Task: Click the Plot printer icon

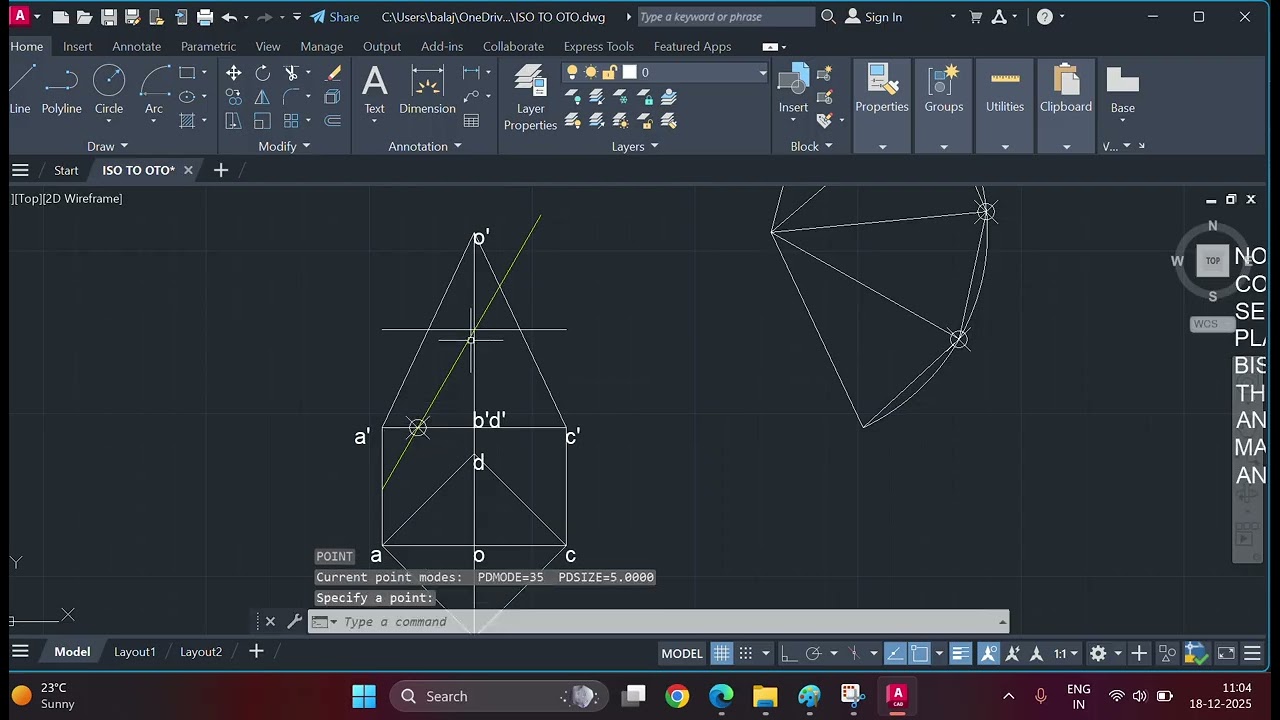Action: click(205, 17)
